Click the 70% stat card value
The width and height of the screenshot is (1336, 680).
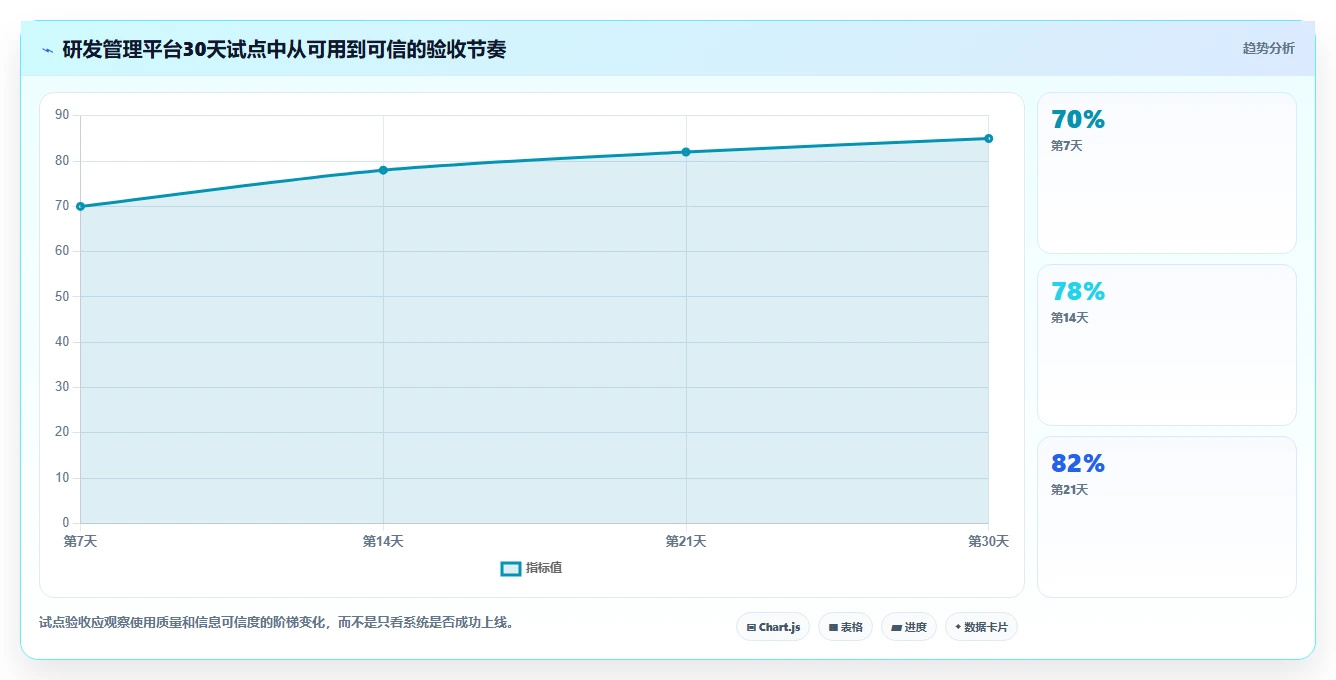click(x=1078, y=120)
